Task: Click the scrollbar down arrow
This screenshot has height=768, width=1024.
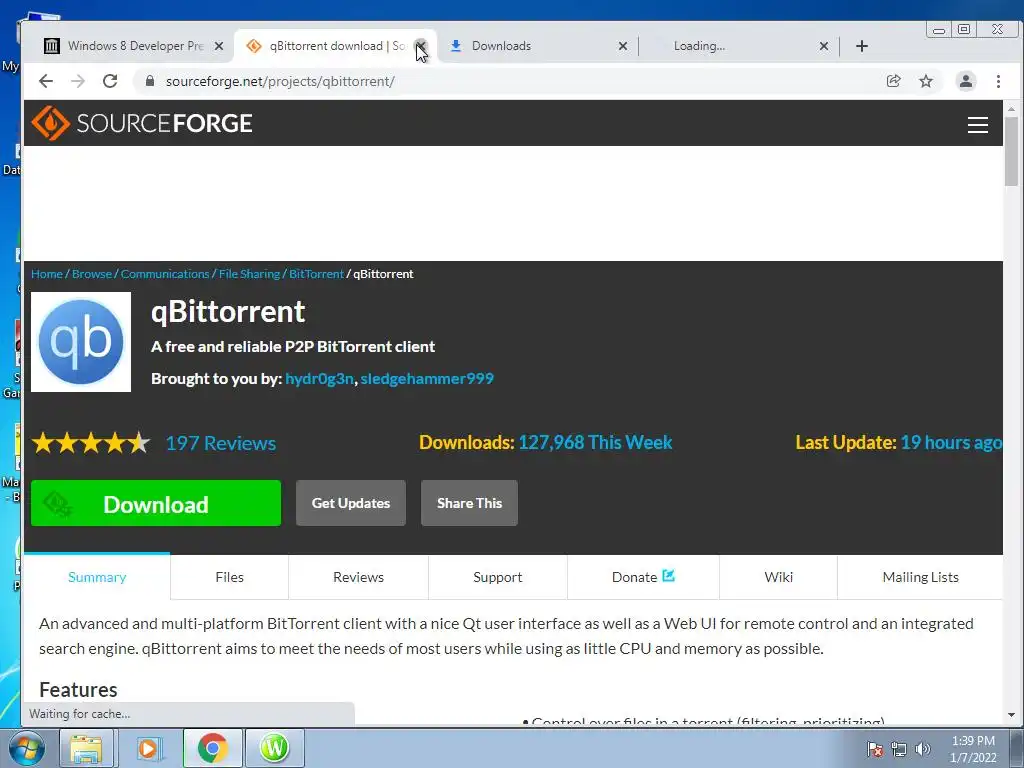Action: click(x=1011, y=715)
